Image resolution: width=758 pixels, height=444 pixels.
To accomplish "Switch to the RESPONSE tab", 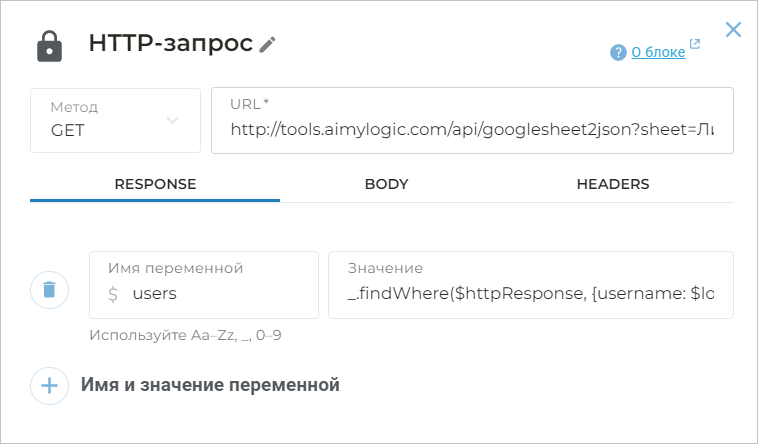I will coord(155,184).
